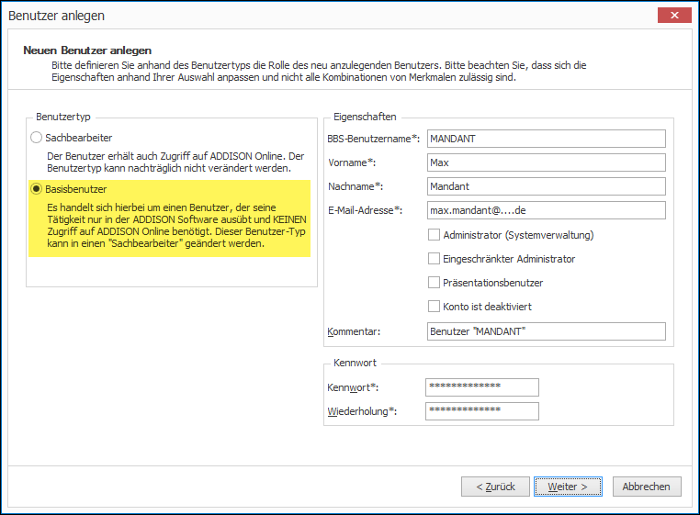Focus the Vorname input field
Image resolution: width=700 pixels, height=515 pixels.
pos(546,162)
